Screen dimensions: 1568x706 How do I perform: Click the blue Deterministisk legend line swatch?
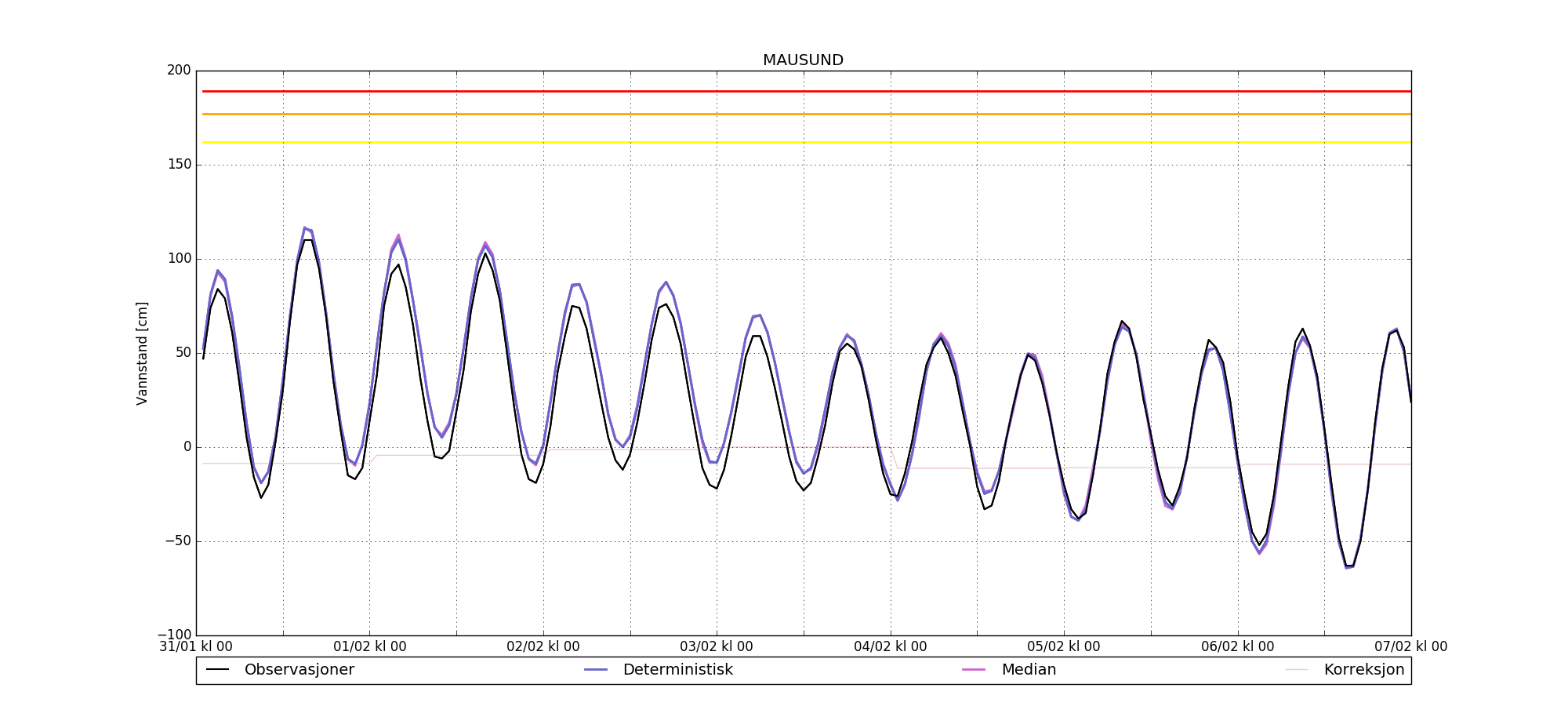coord(596,670)
